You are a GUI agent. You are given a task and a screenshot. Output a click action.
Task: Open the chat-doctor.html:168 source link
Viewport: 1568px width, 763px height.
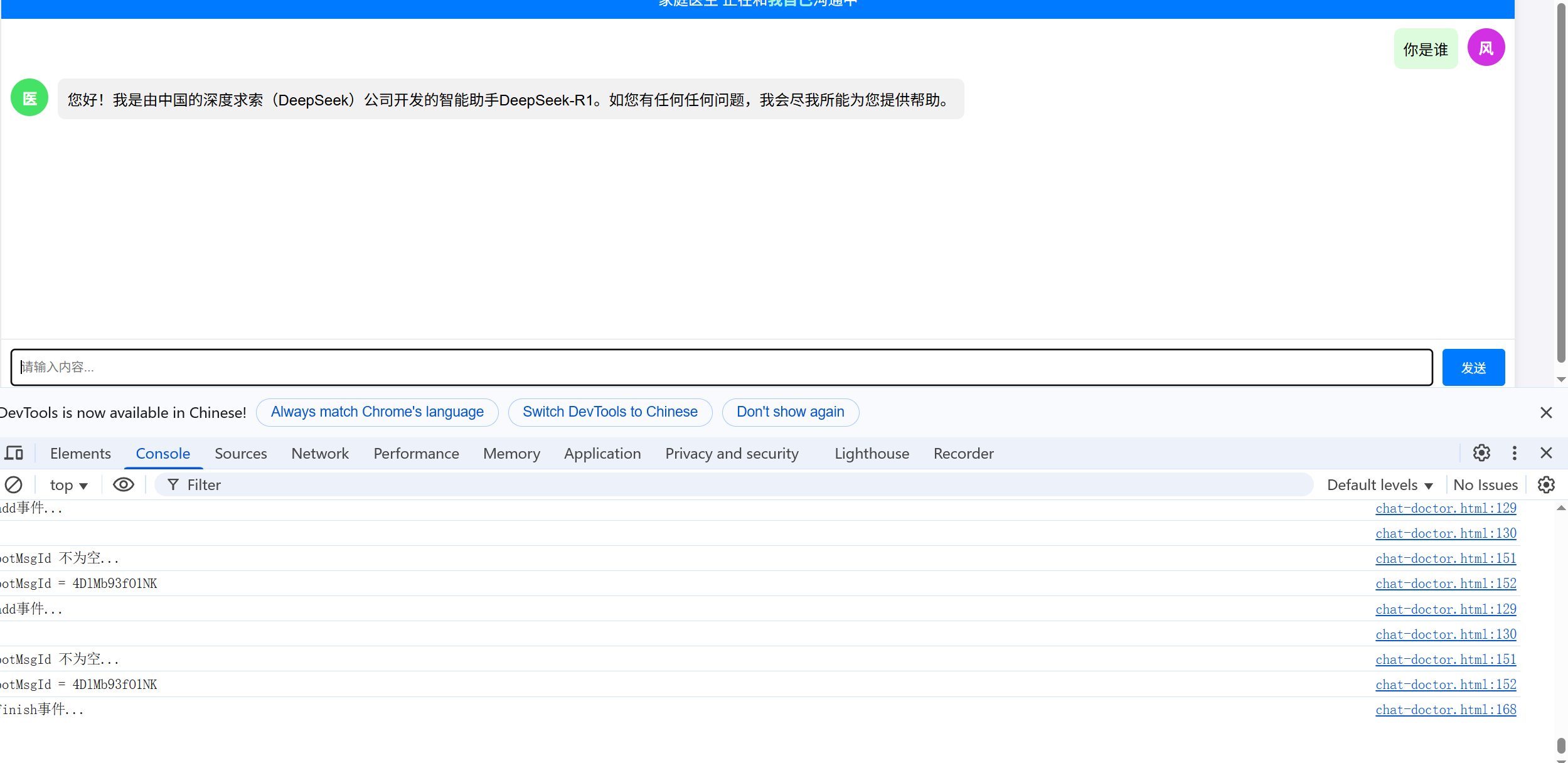point(1446,710)
